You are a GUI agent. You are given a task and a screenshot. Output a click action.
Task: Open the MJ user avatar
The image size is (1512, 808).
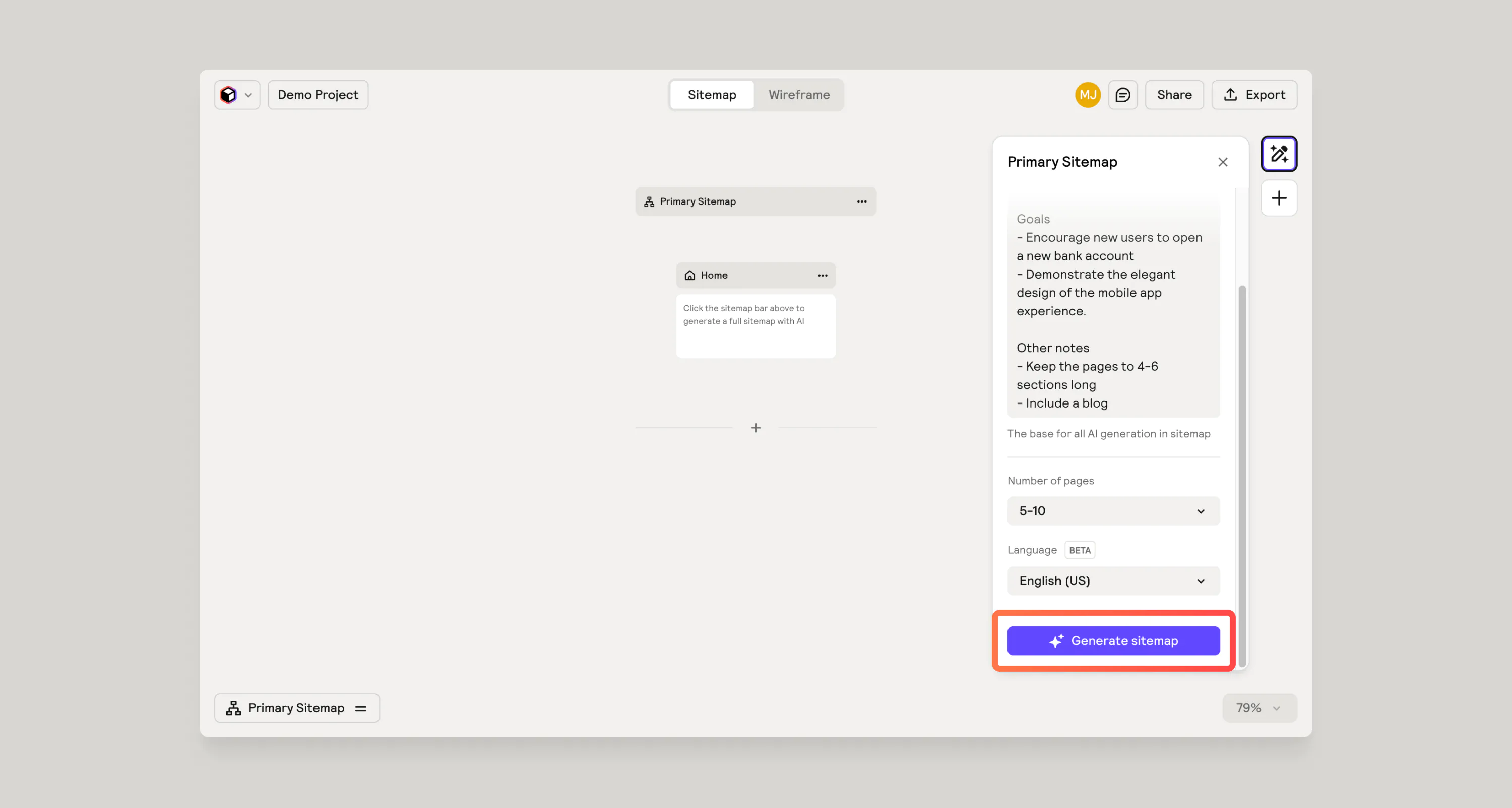click(1088, 95)
